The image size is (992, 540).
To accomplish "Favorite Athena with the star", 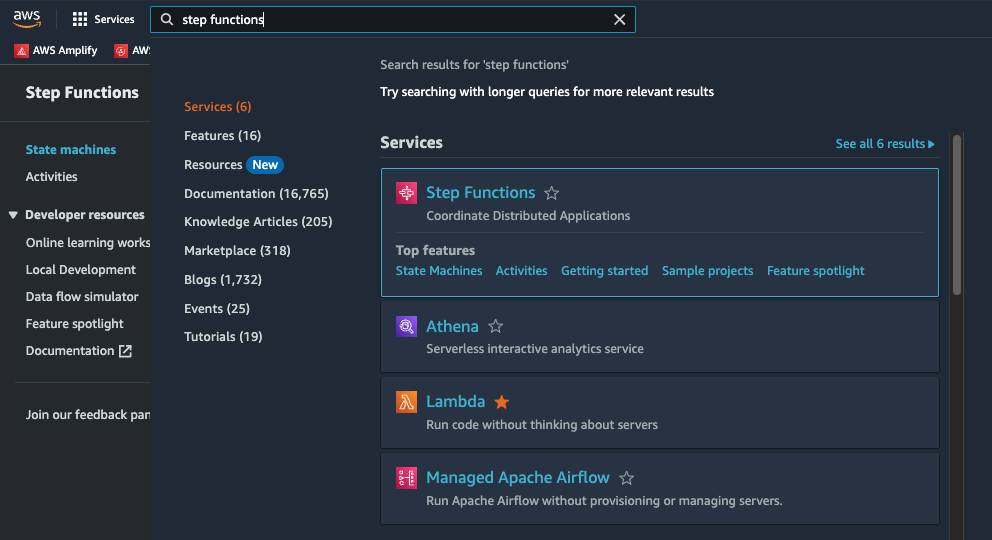I will [x=495, y=326].
